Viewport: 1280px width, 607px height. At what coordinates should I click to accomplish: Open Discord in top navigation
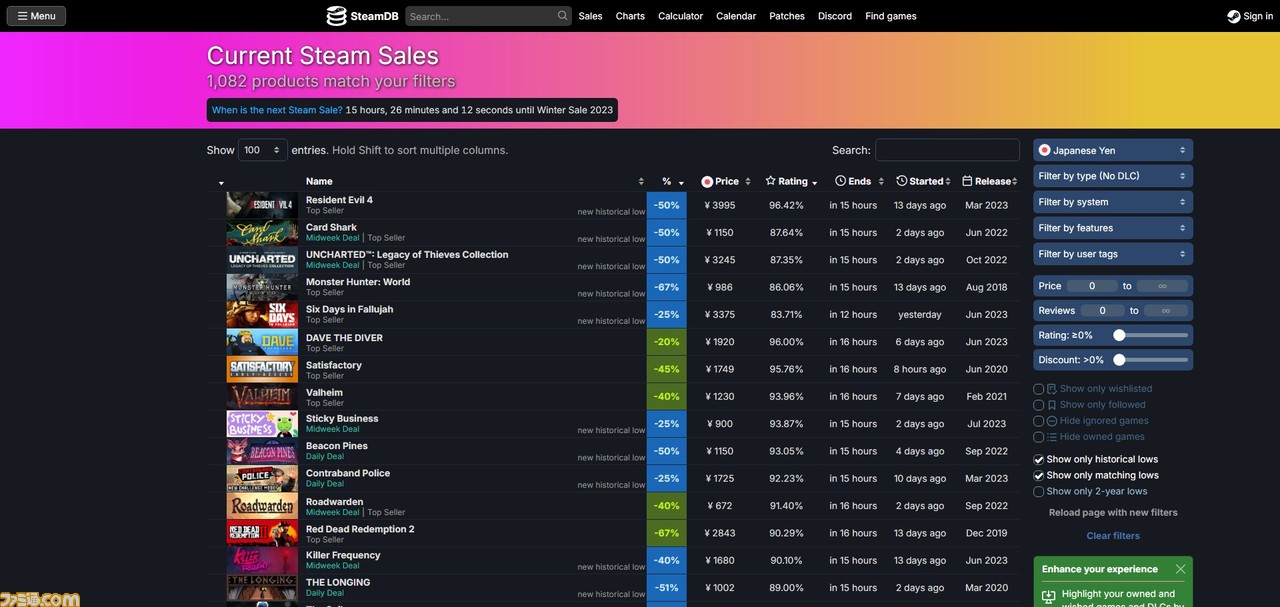[835, 16]
